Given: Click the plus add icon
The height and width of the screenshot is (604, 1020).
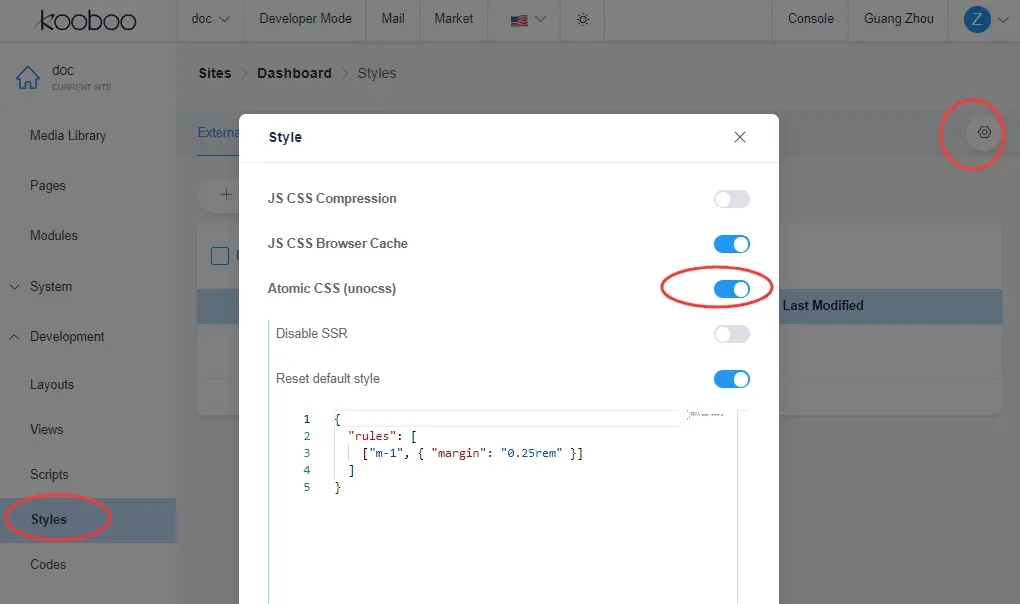Looking at the screenshot, I should coord(226,195).
